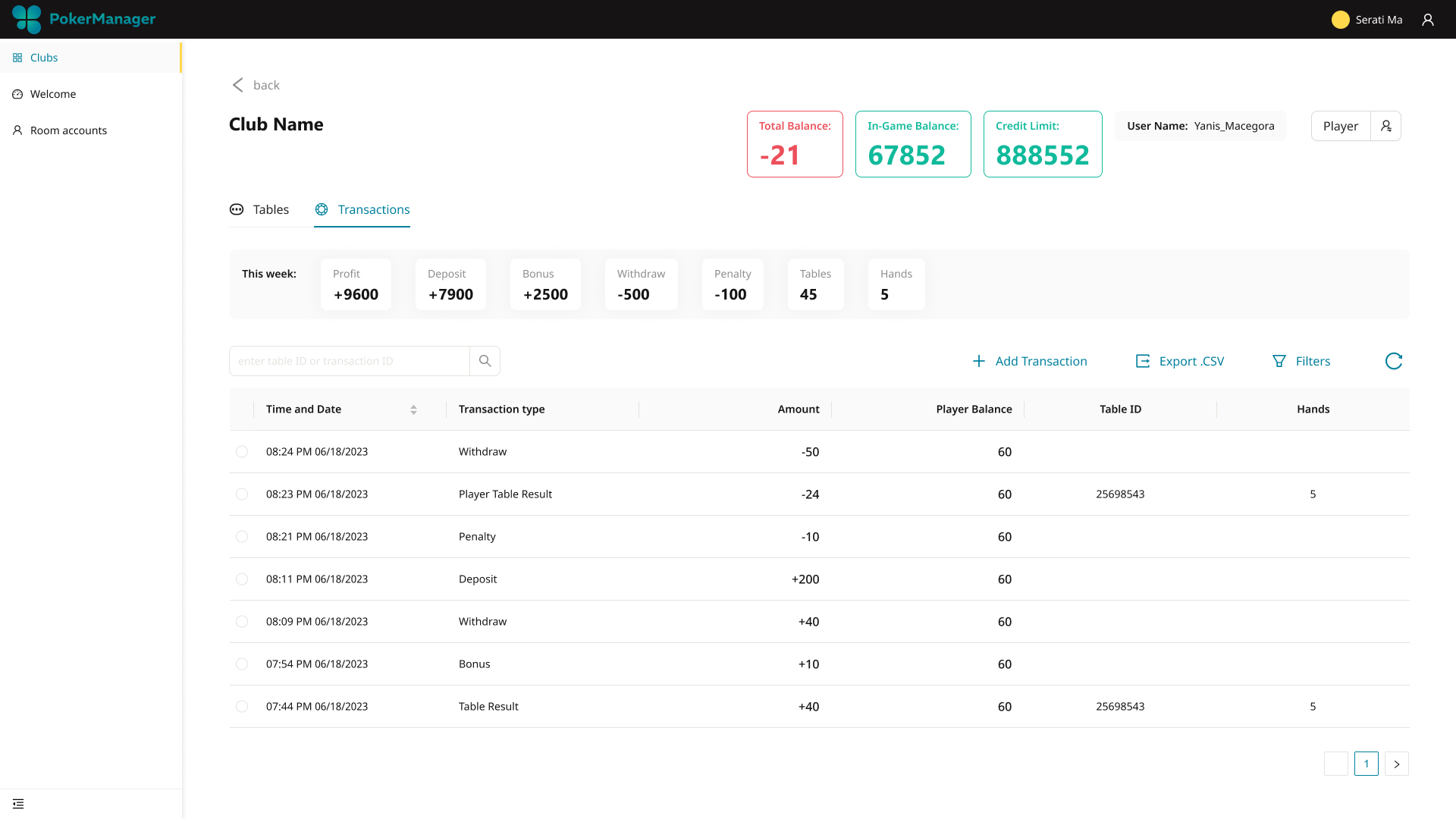The image size is (1456, 819).
Task: Select the Player Table Result row radio
Action: (242, 494)
